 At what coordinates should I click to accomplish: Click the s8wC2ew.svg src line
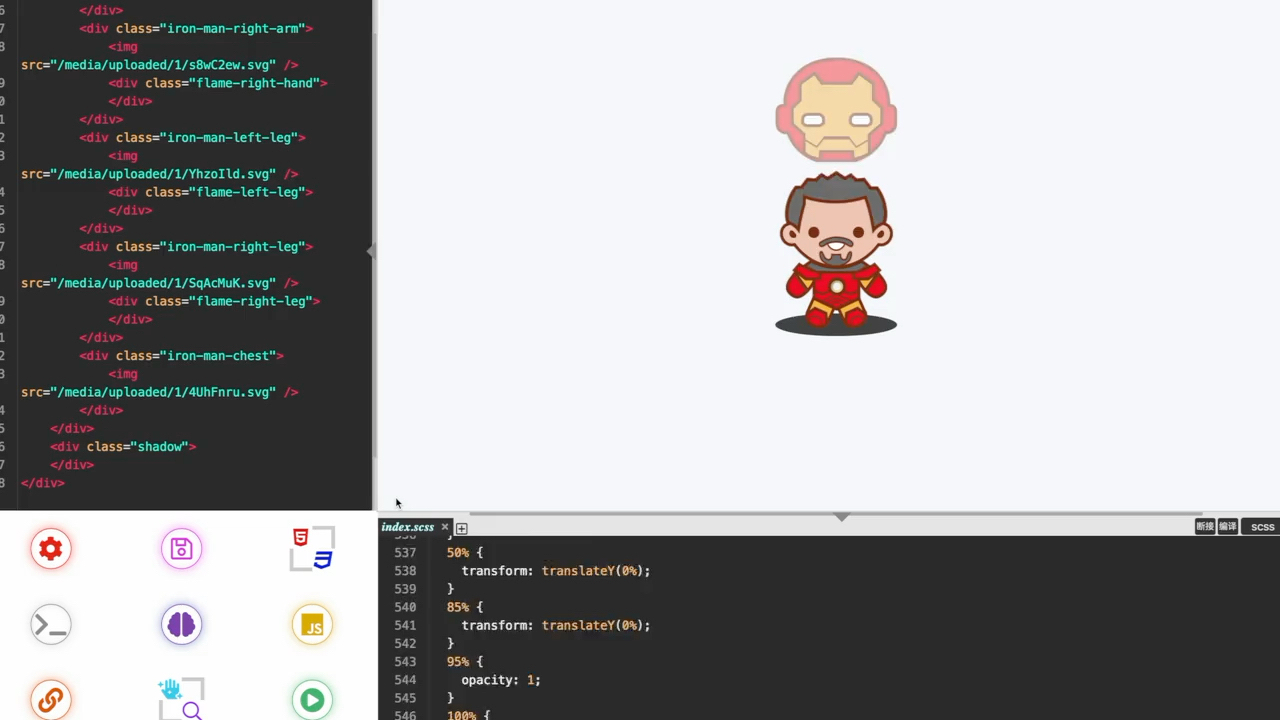click(x=160, y=65)
